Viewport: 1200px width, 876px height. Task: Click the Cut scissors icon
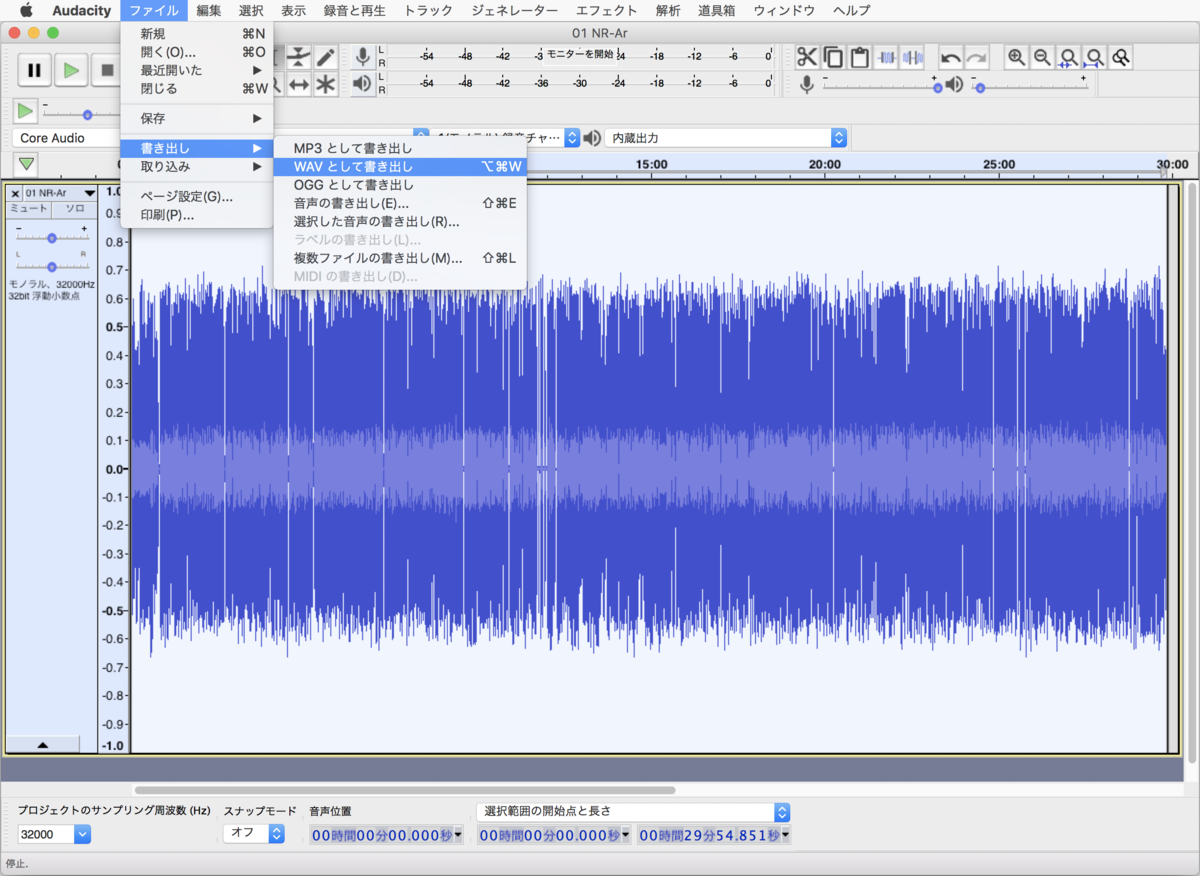pyautogui.click(x=807, y=57)
